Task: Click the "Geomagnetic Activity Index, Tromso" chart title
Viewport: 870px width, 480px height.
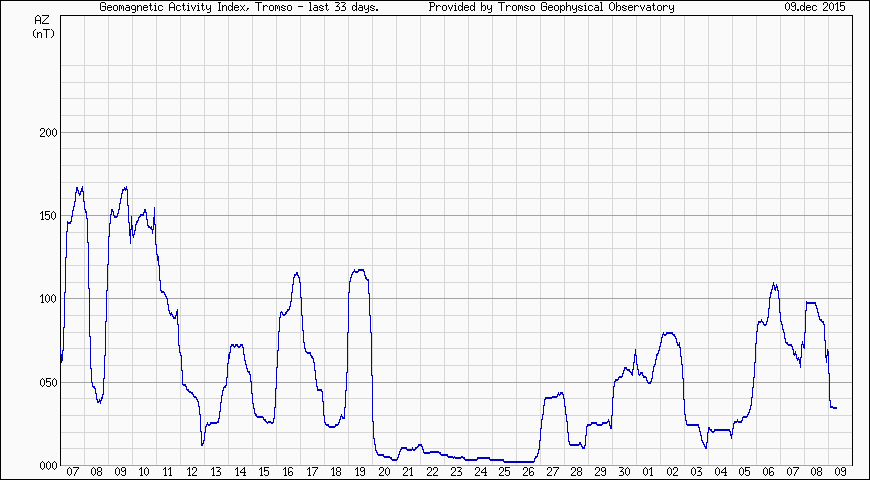Action: pos(239,7)
